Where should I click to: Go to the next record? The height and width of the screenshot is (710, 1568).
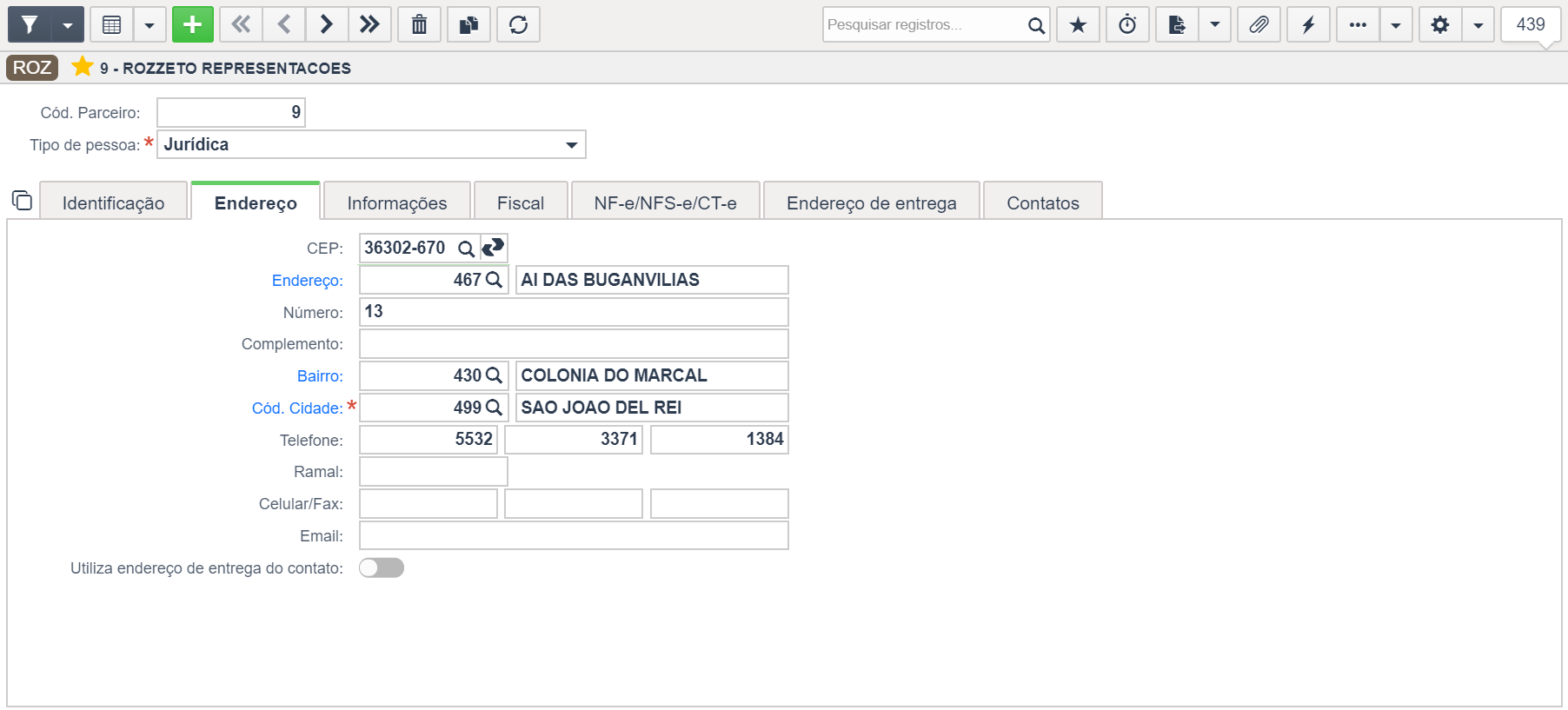327,24
